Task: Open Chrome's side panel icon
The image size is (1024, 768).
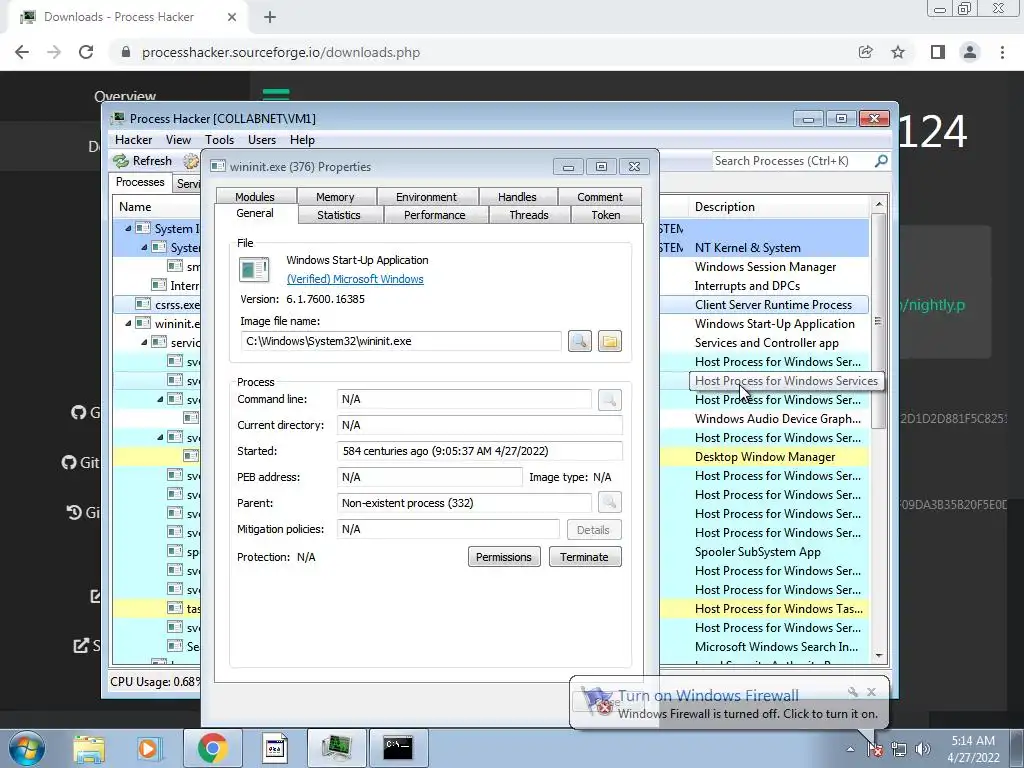Action: [938, 52]
